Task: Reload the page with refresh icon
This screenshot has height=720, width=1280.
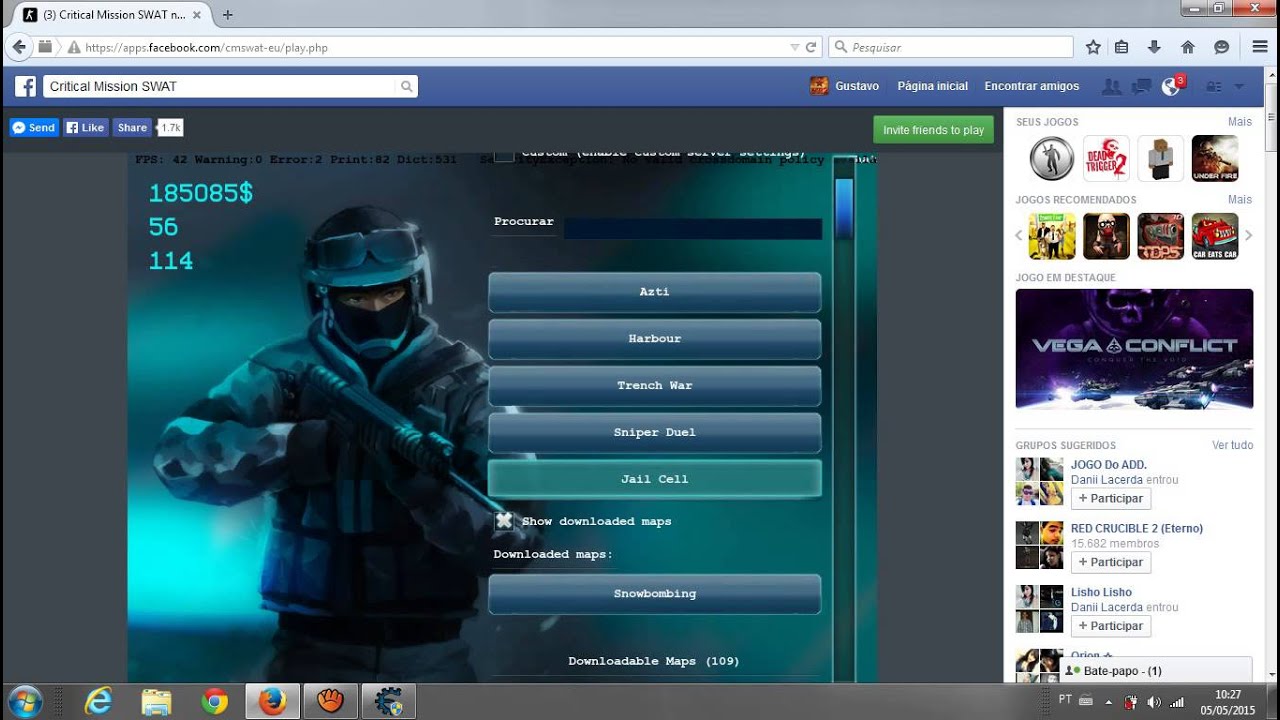Action: click(811, 47)
